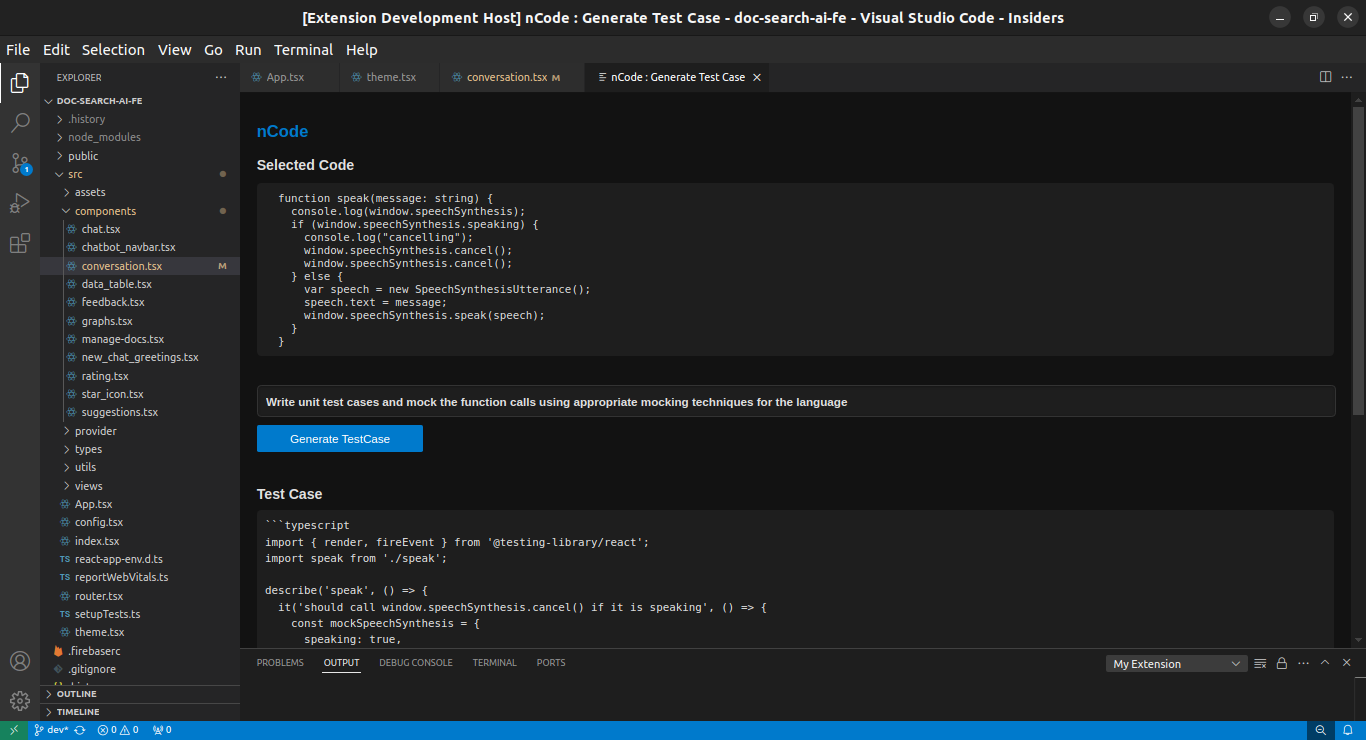The height and width of the screenshot is (740, 1366).
Task: Expand the assets folder
Action: (x=140, y=192)
